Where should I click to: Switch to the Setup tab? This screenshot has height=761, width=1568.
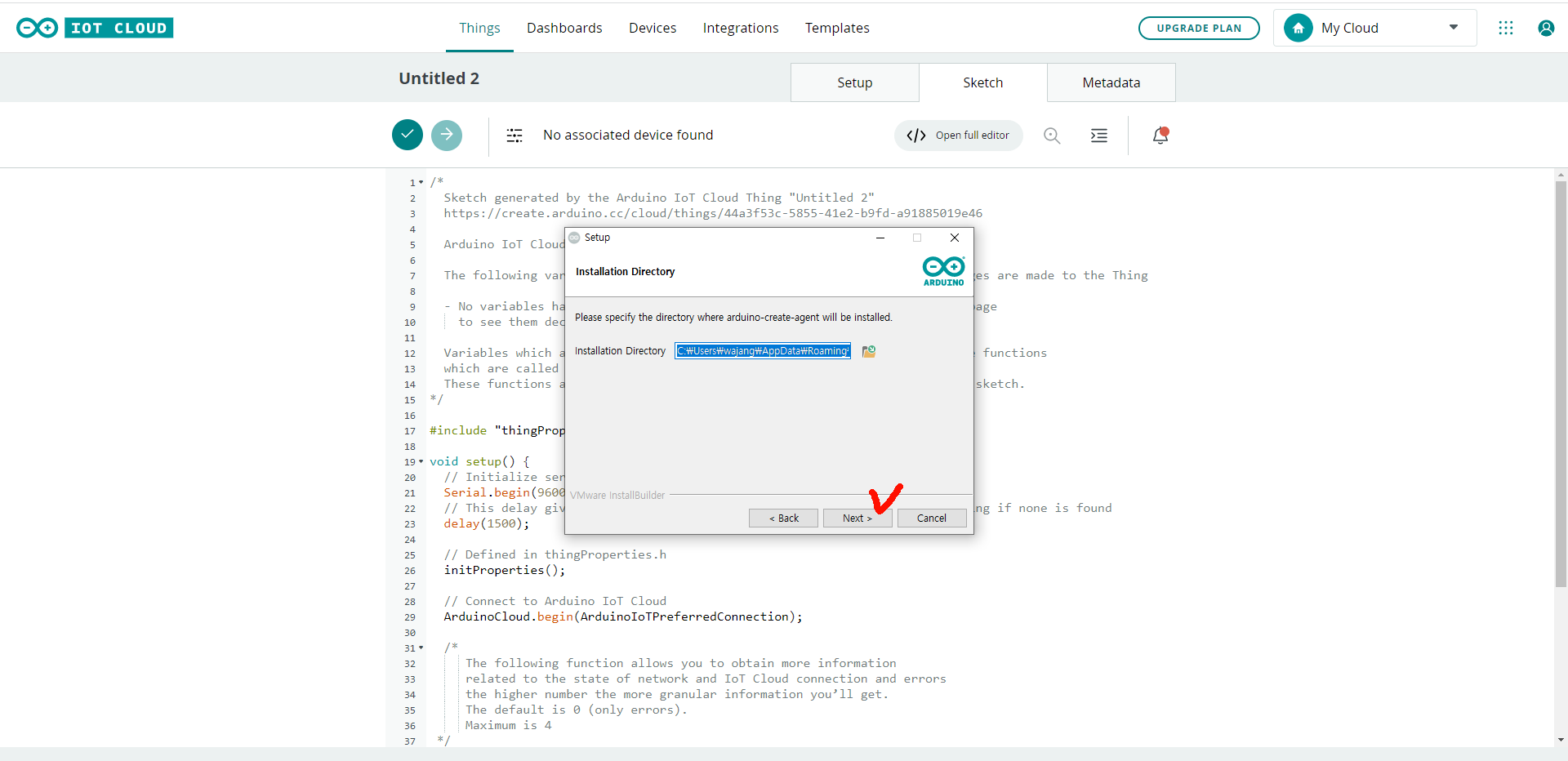pyautogui.click(x=855, y=82)
